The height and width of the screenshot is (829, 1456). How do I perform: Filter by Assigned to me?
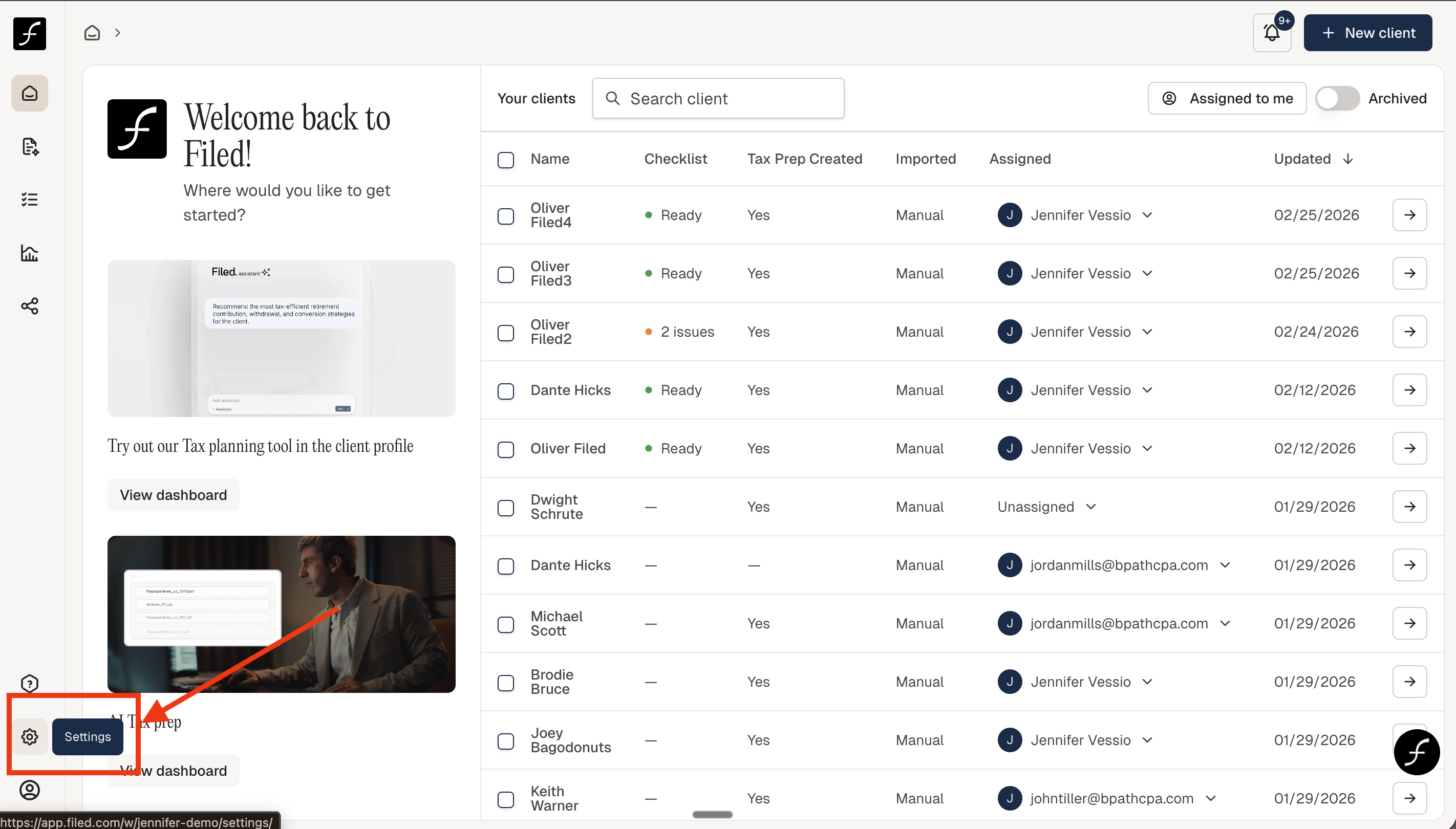[x=1227, y=98]
